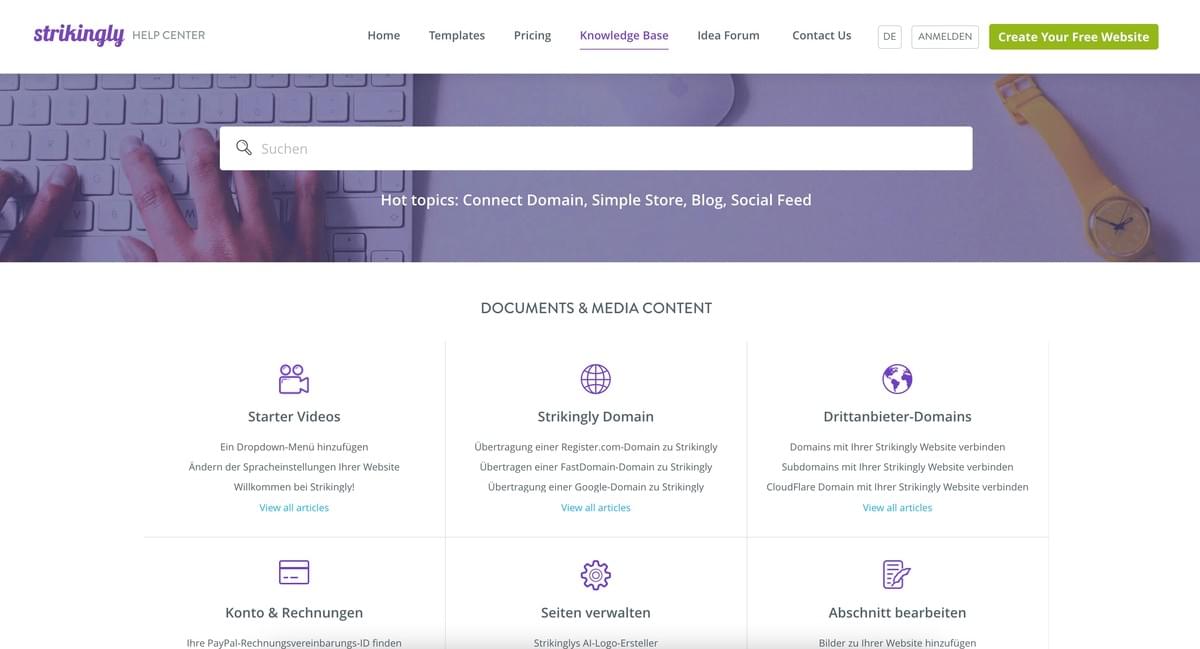
Task: Click the ANMELDEN button
Action: [x=945, y=36]
